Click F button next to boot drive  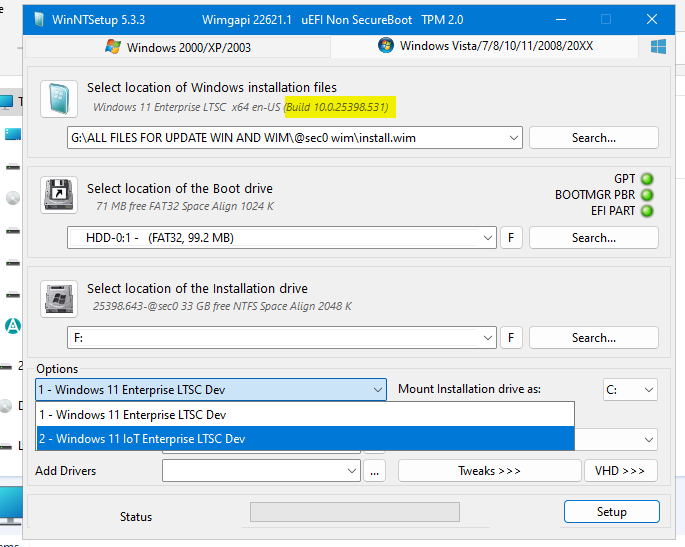(x=511, y=238)
